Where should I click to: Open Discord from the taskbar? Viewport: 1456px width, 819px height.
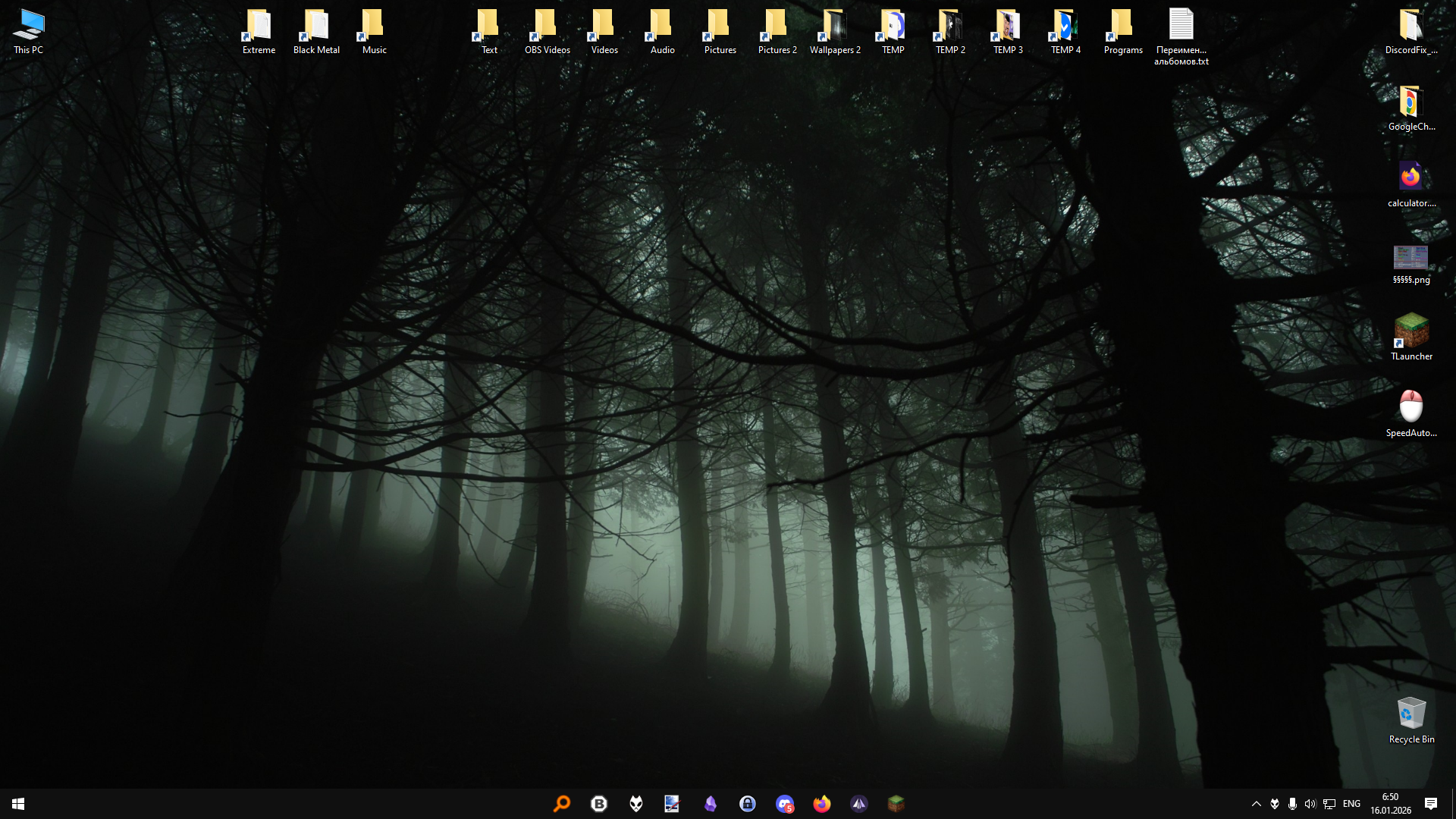[785, 804]
